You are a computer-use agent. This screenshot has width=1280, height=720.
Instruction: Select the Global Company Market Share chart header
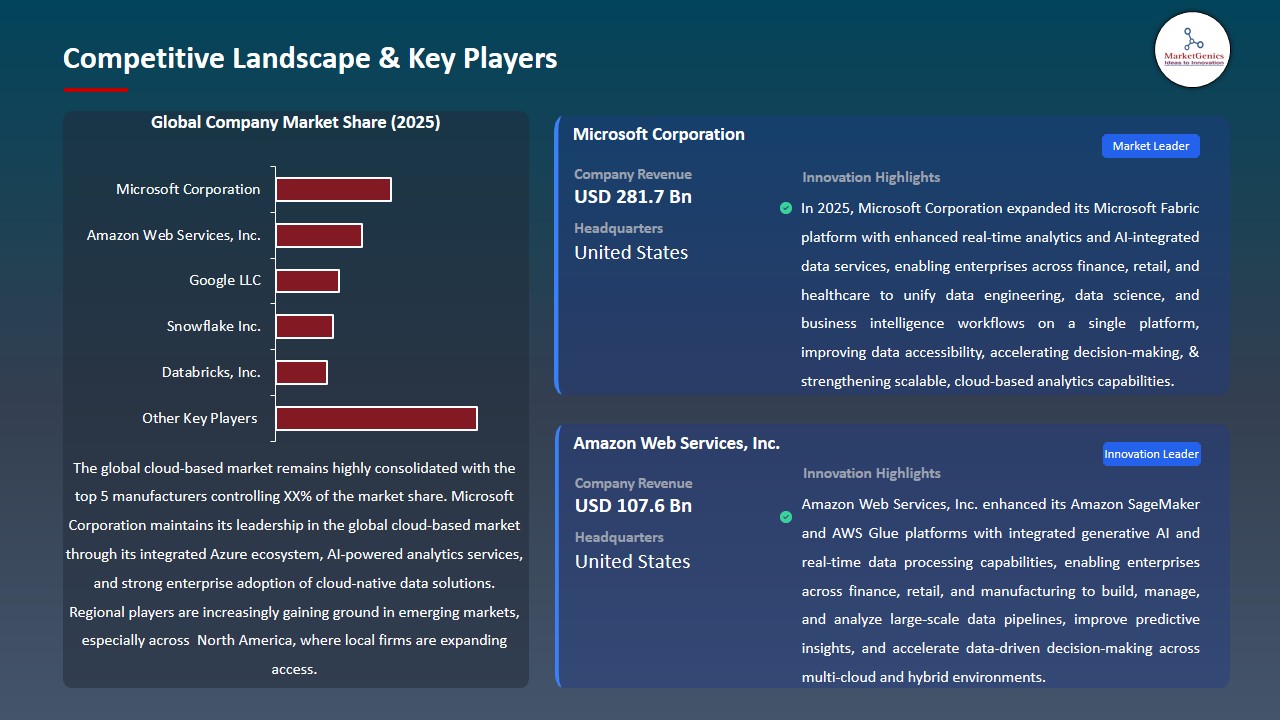click(x=295, y=122)
